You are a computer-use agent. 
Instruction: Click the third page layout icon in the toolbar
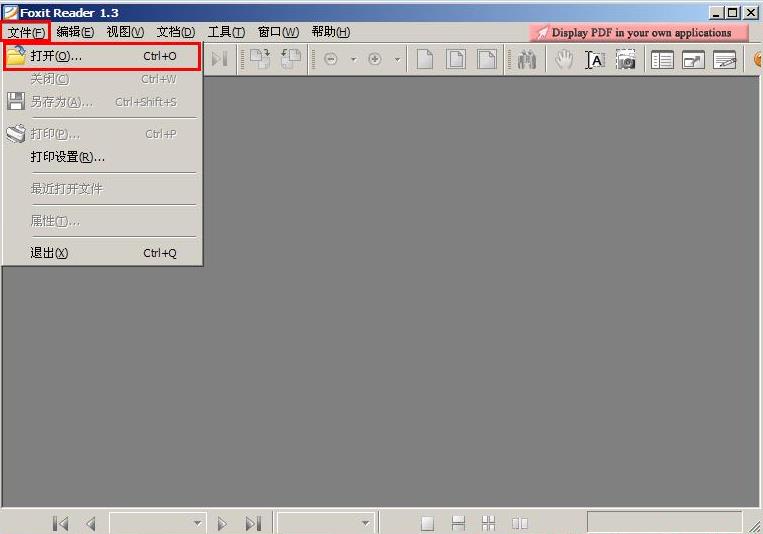[x=487, y=59]
